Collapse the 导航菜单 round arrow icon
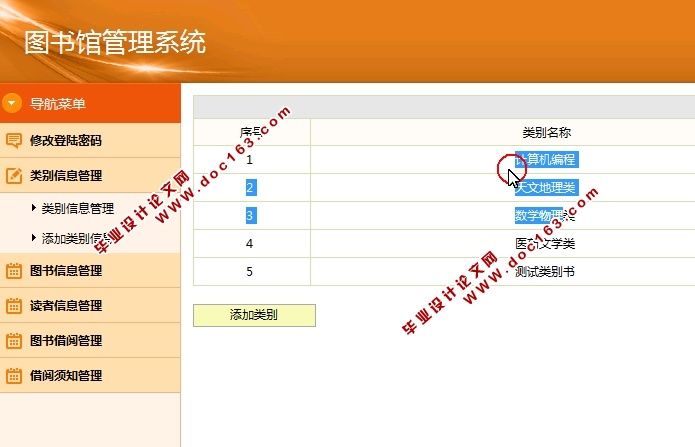This screenshot has height=447, width=695. click(12, 103)
